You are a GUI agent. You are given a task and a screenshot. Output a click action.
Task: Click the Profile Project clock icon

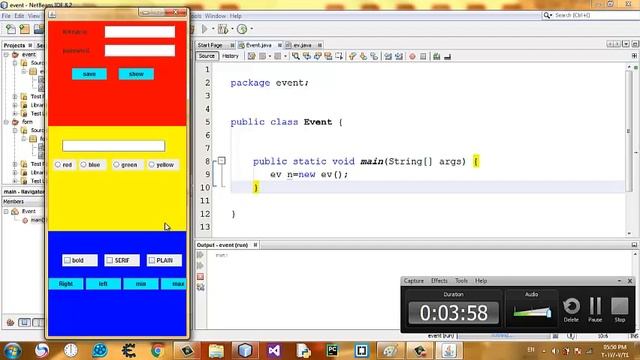pyautogui.click(x=242, y=29)
